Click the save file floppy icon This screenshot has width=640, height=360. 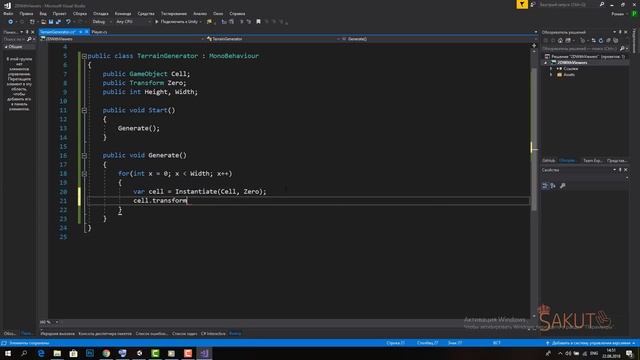51,22
